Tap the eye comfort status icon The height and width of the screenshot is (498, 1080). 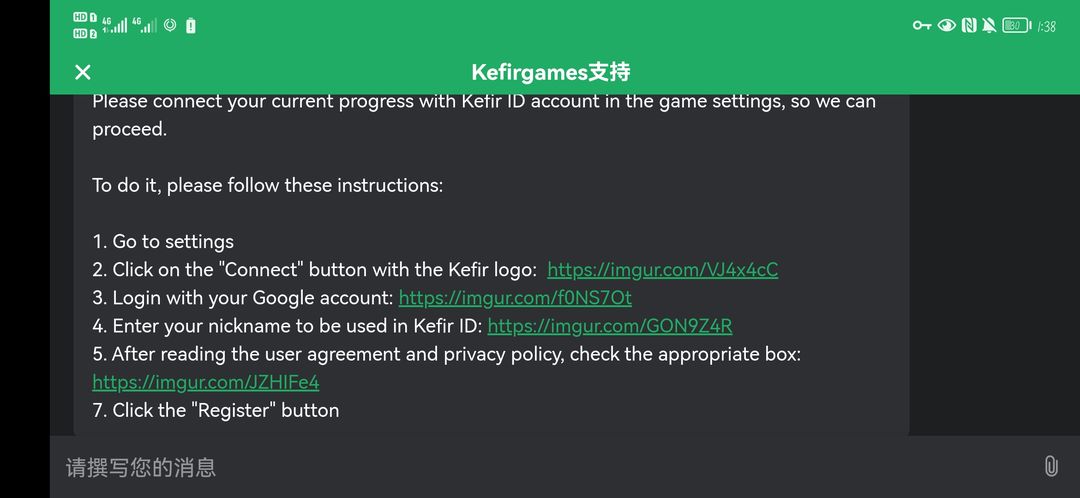click(946, 25)
